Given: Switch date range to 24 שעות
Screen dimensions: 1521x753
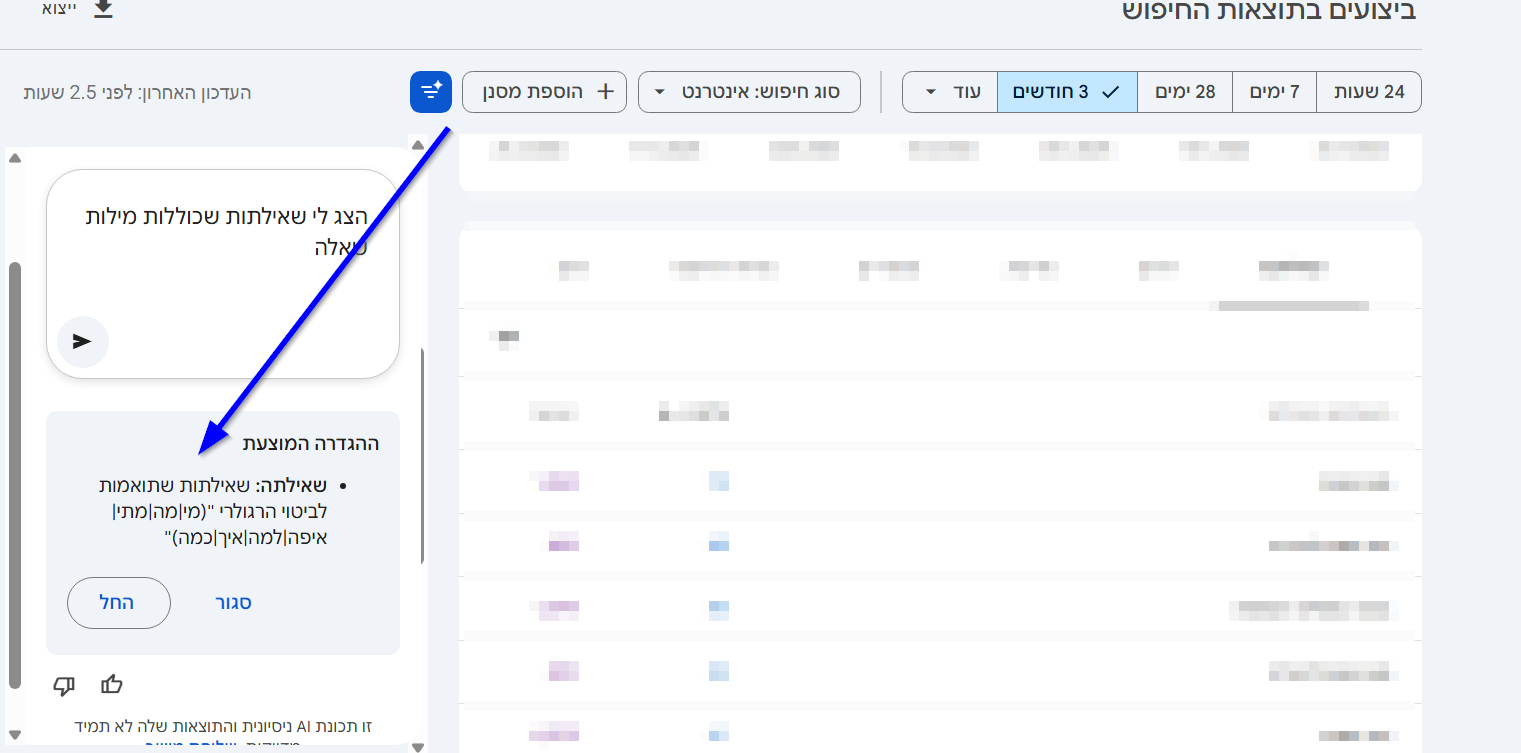Looking at the screenshot, I should click(x=1369, y=92).
